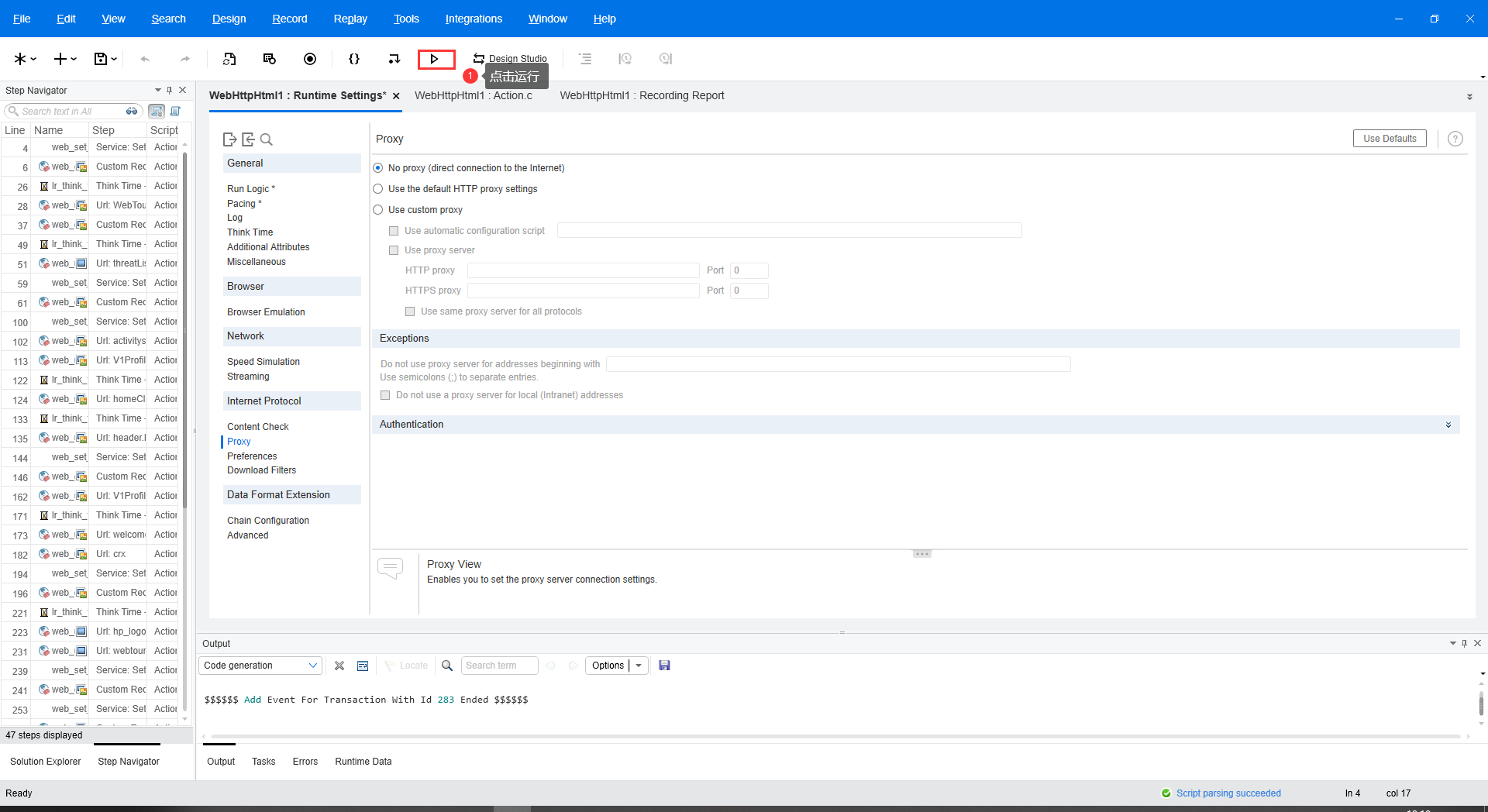The height and width of the screenshot is (812, 1488).
Task: Click the curly braces code snippet icon
Action: point(354,59)
